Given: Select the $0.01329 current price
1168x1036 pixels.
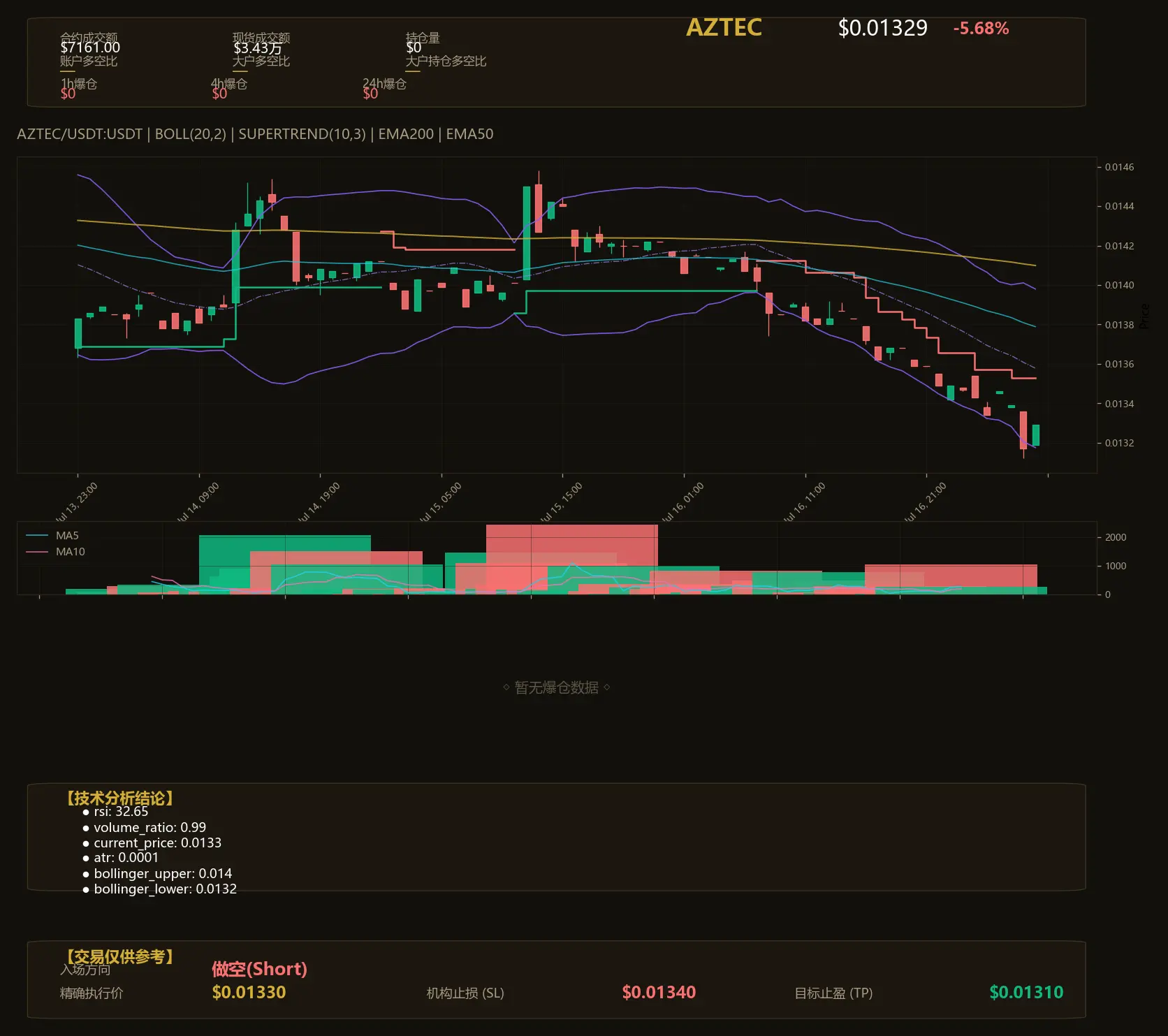Looking at the screenshot, I should pyautogui.click(x=882, y=28).
